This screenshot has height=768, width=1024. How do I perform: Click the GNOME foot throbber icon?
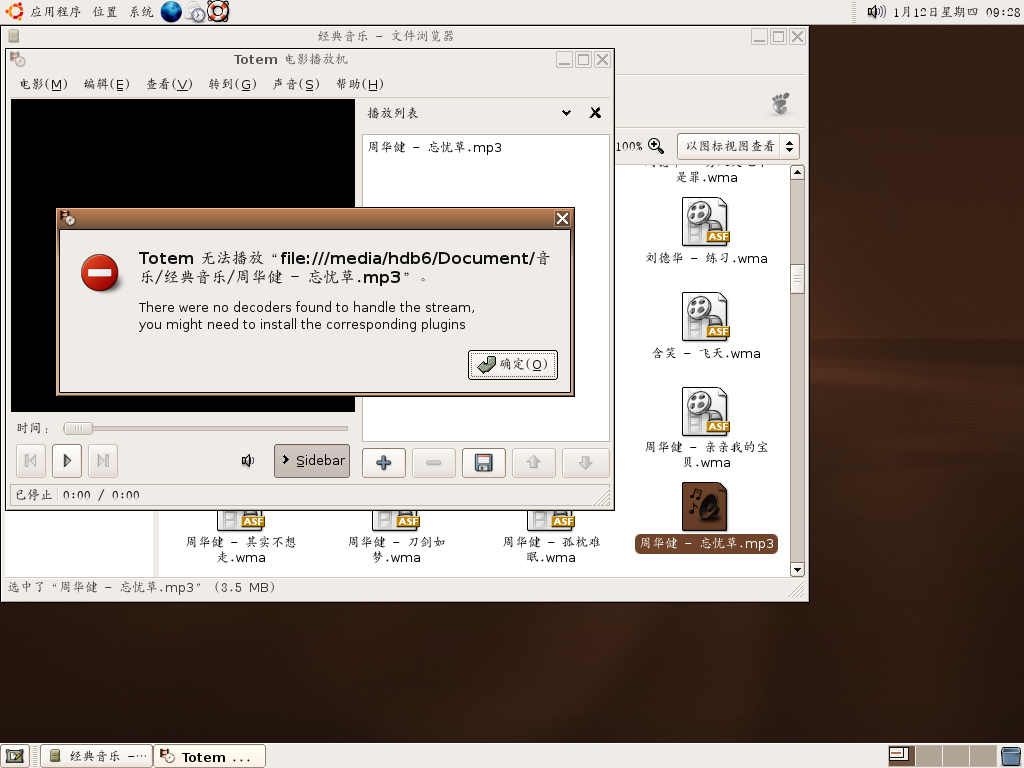coord(780,103)
